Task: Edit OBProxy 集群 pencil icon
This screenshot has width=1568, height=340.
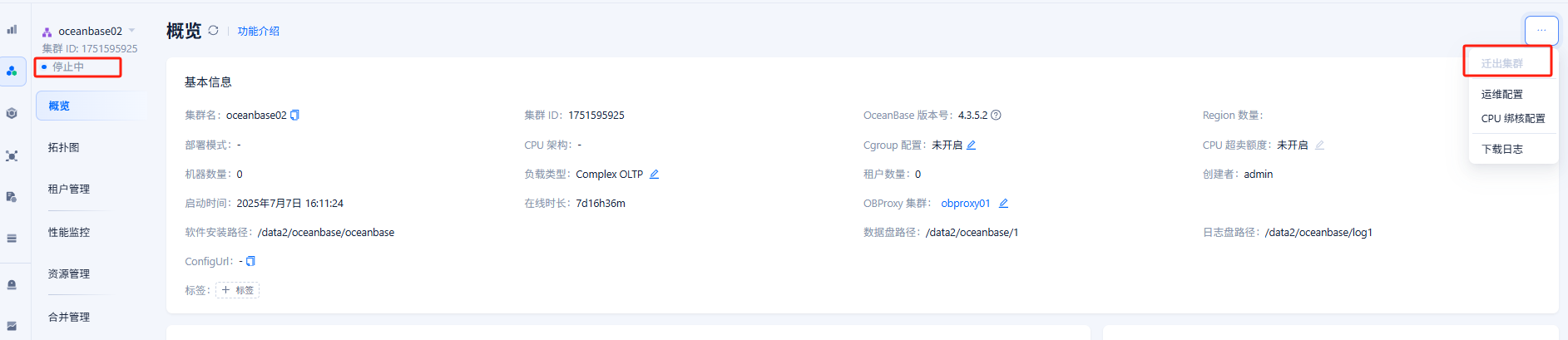Action: 1003,203
